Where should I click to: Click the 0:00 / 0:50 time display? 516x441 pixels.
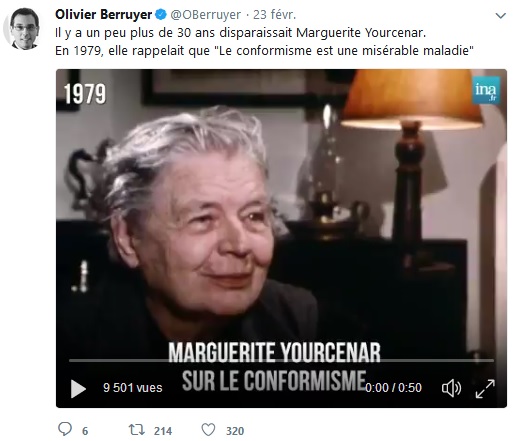coord(393,388)
